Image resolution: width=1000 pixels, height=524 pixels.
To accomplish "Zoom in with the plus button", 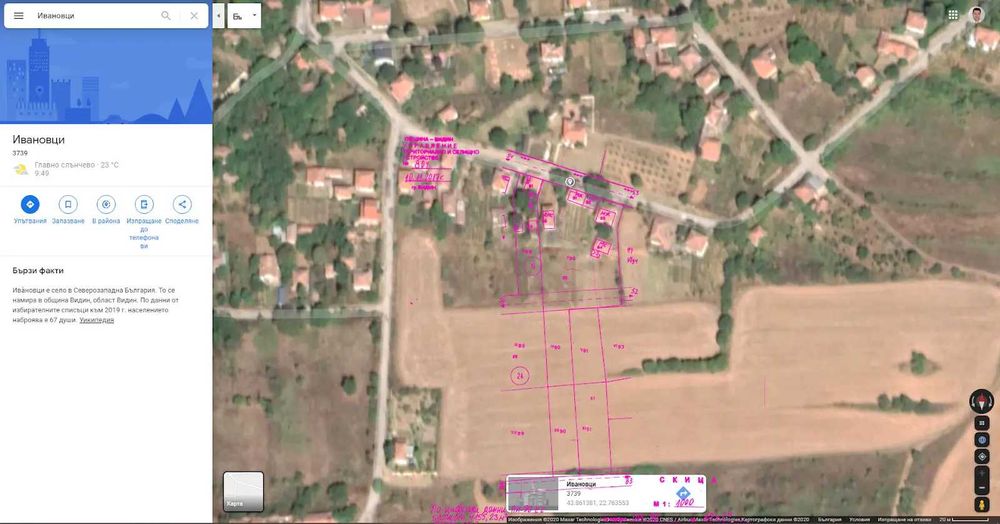I will pyautogui.click(x=982, y=474).
